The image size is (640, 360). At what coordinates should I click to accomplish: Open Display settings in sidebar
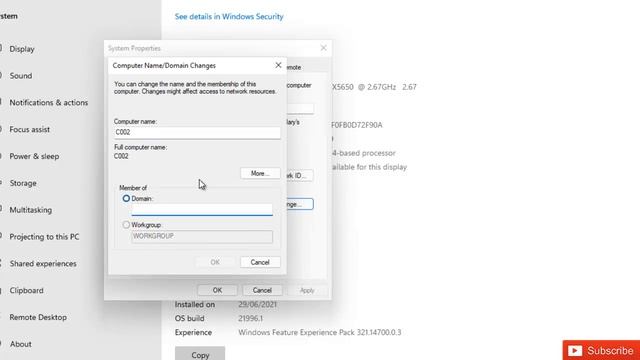(x=22, y=49)
